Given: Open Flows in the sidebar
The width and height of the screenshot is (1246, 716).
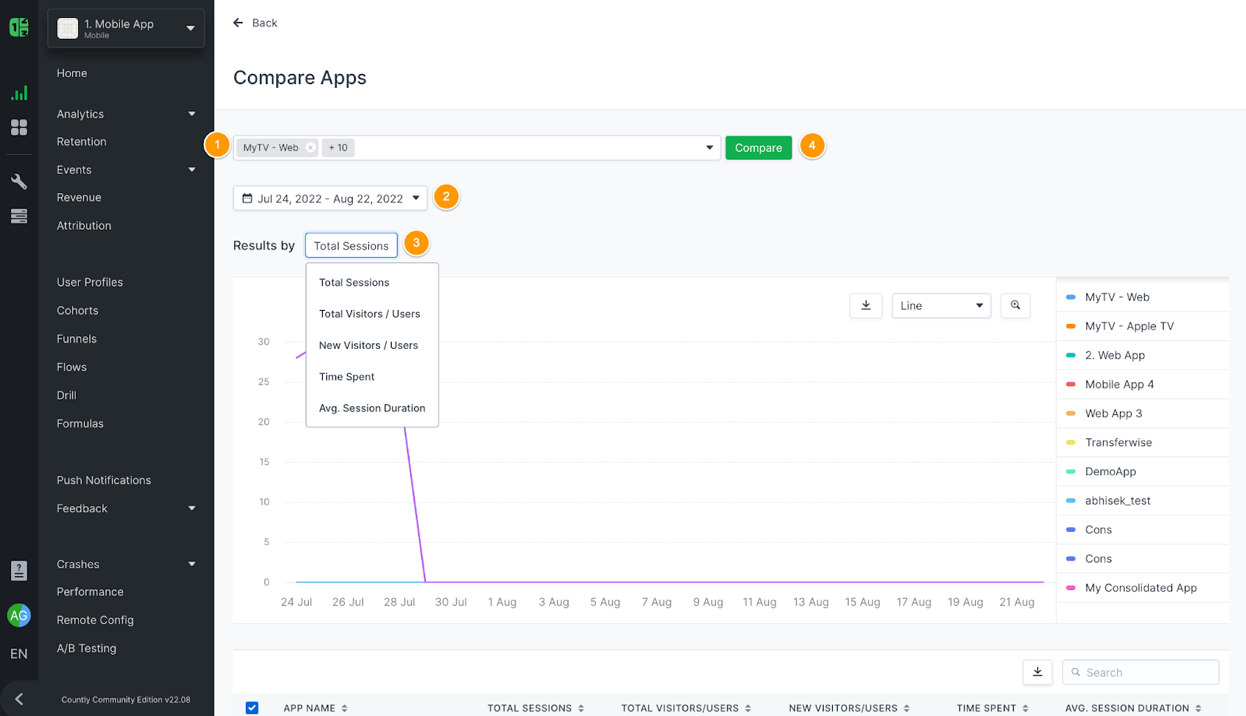Looking at the screenshot, I should point(72,367).
